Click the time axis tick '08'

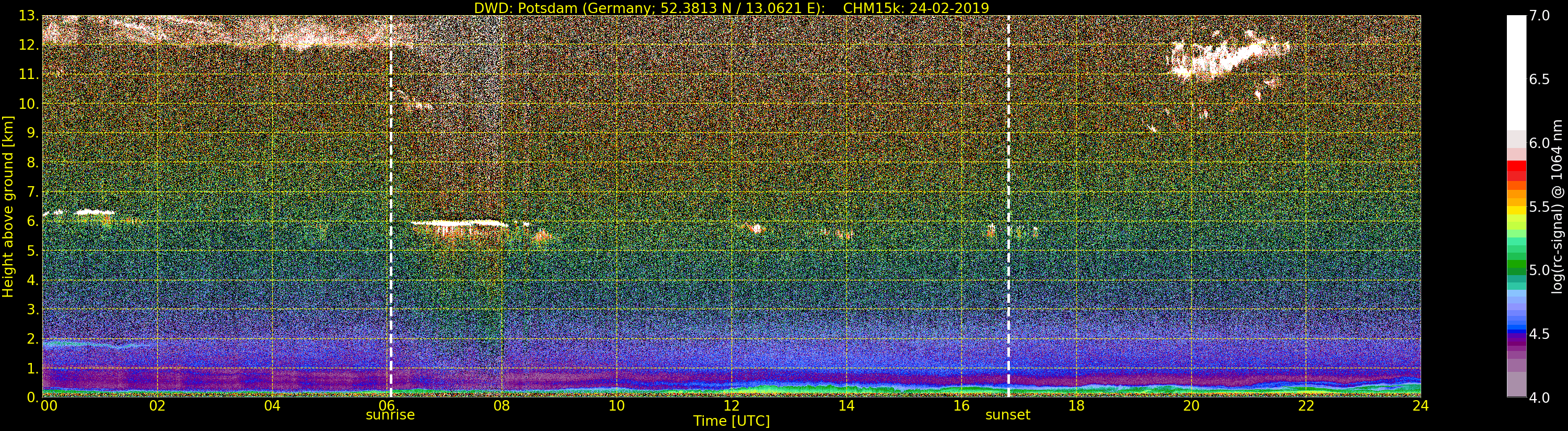[x=502, y=405]
